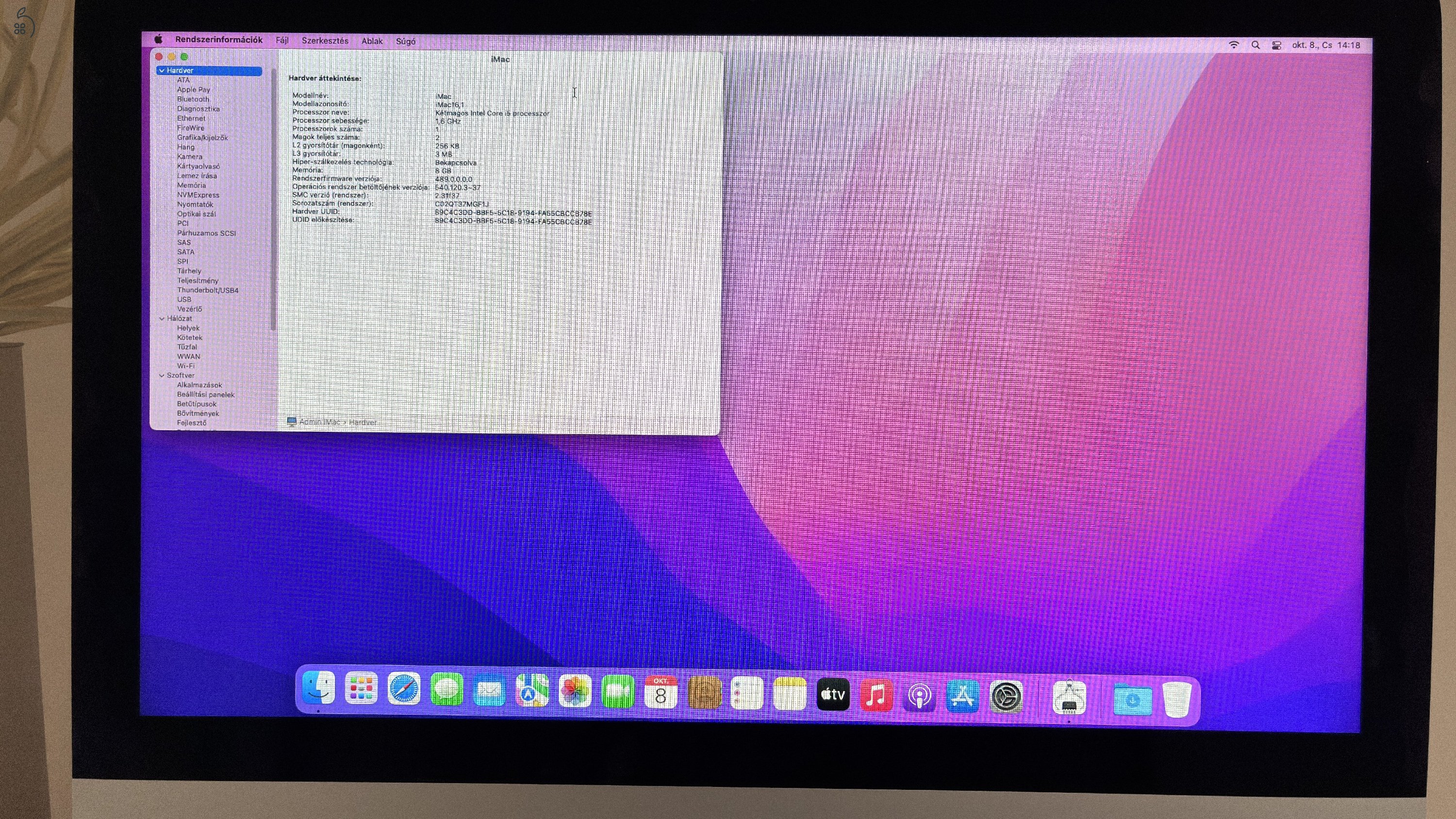Select Grafika/kijelzők in the sidebar
Screen dimensions: 1456x819
point(202,137)
